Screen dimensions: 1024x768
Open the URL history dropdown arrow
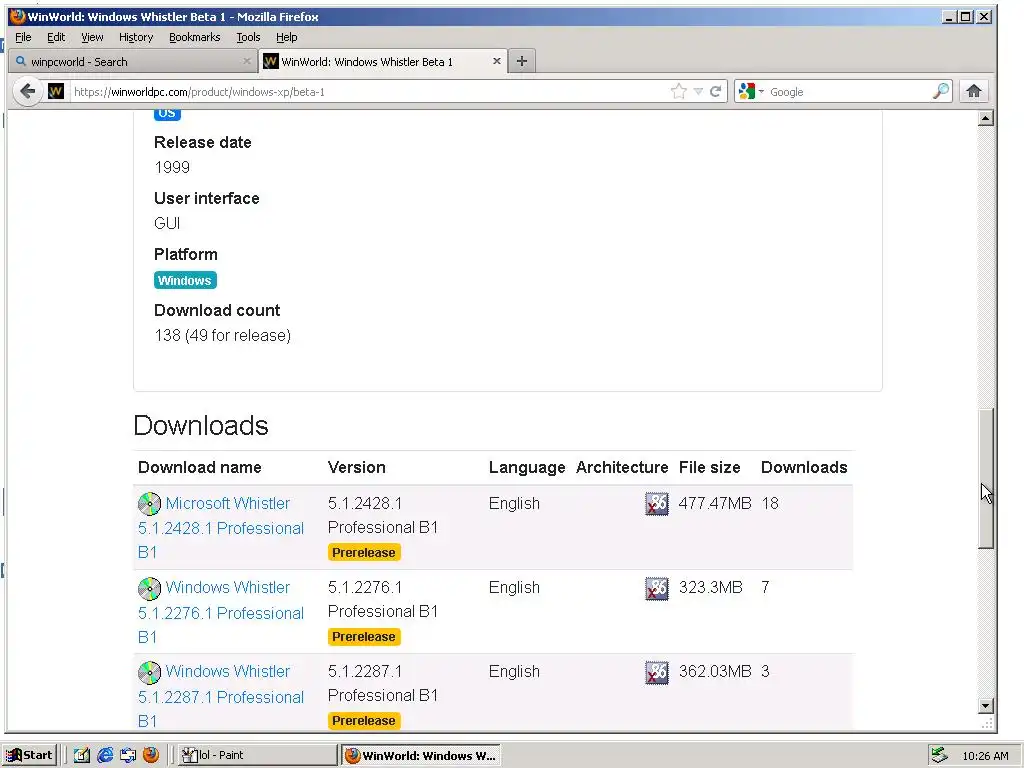tap(698, 91)
